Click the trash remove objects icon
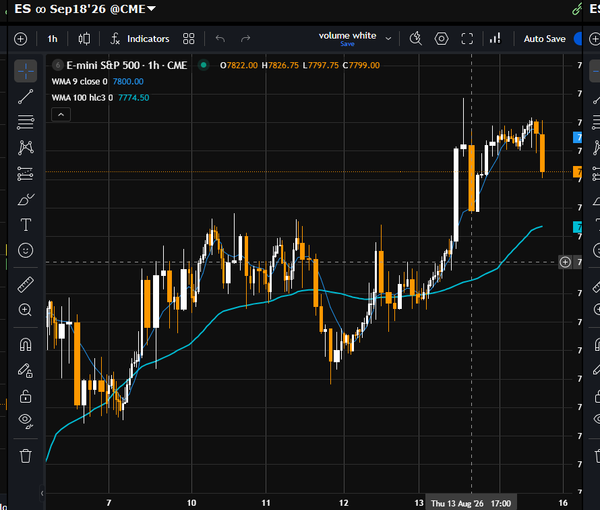Image resolution: width=600 pixels, height=510 pixels. click(x=26, y=456)
